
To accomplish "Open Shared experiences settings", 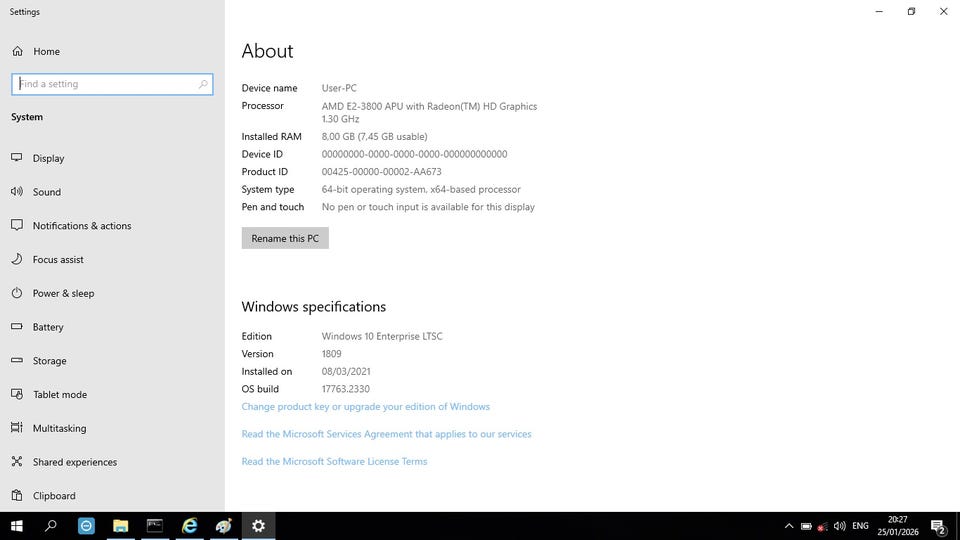I will [x=64, y=461].
